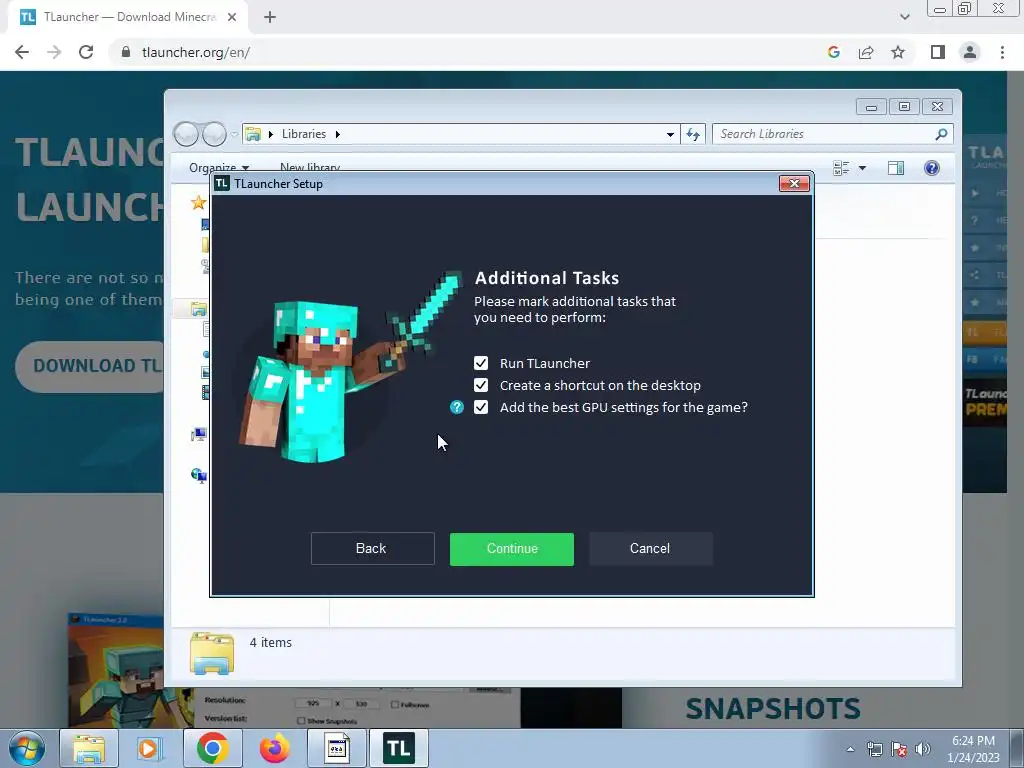
Task: Click the Favorites star in Explorer sidebar
Action: pyautogui.click(x=198, y=202)
